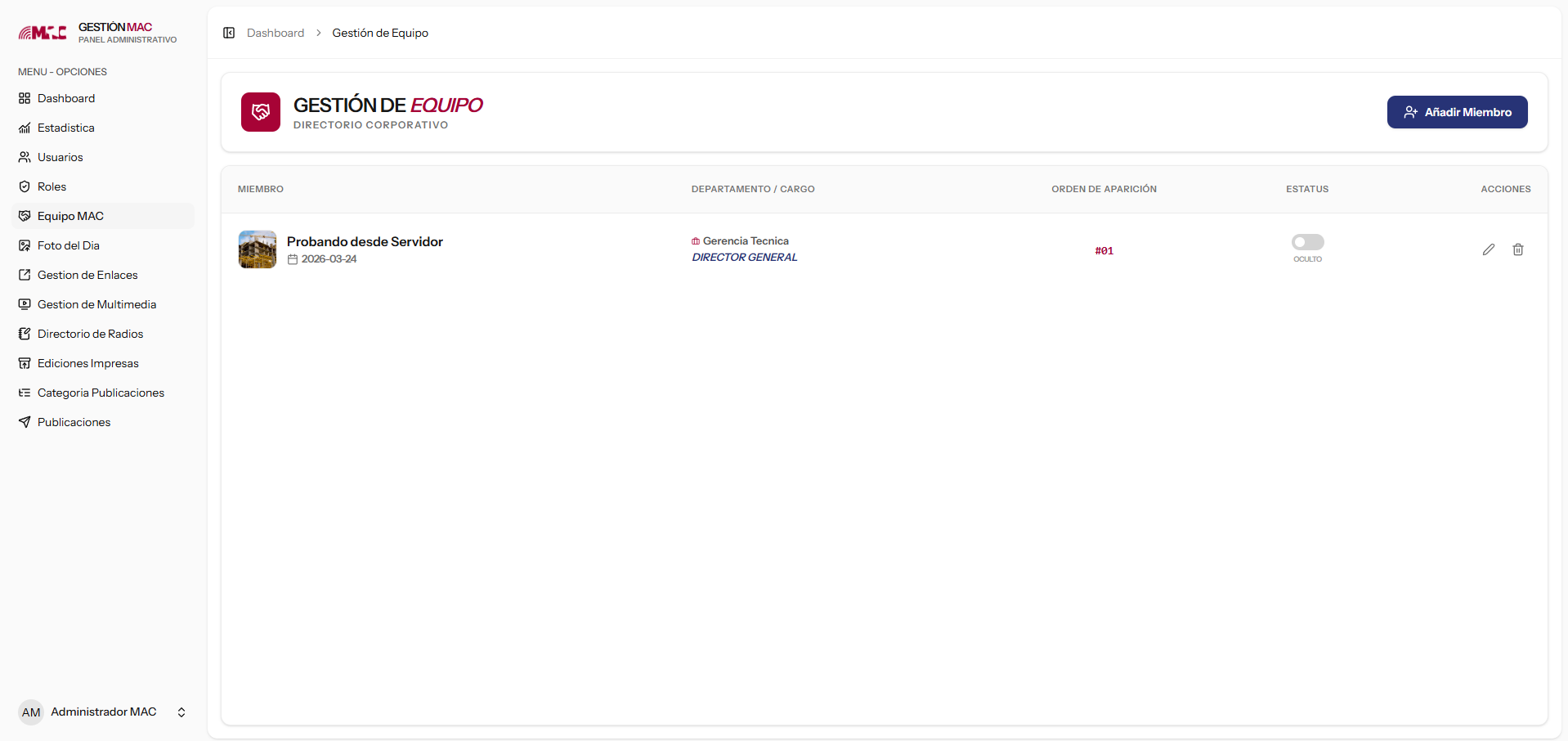This screenshot has width=1568, height=741.
Task: Toggle the sidebar collapse icon
Action: point(229,33)
